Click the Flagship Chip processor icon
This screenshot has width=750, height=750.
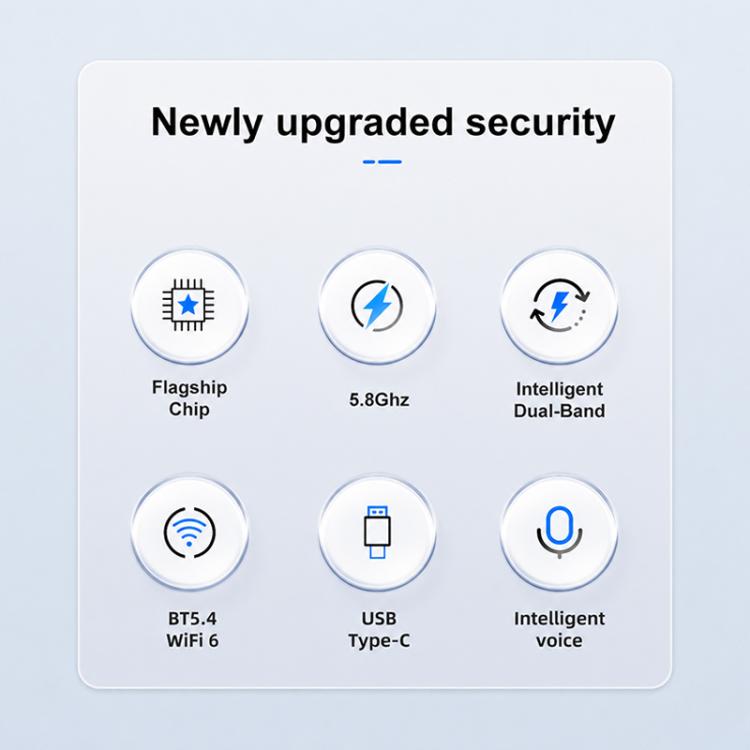pos(188,305)
